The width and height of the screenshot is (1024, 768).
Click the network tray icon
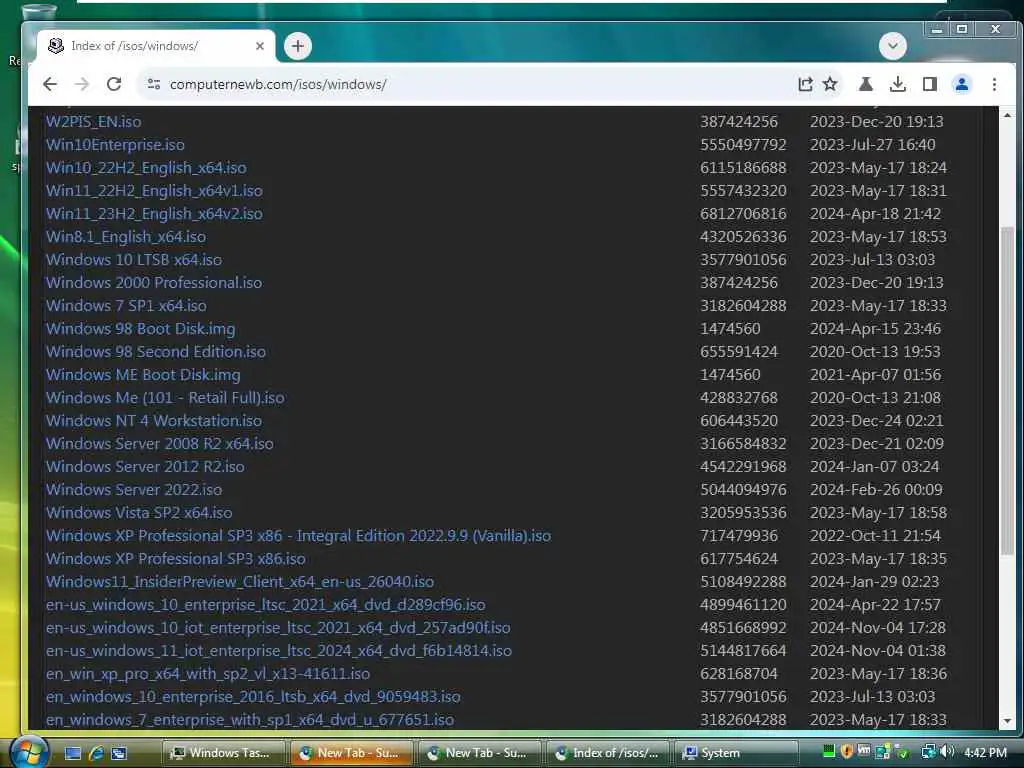[x=928, y=752]
